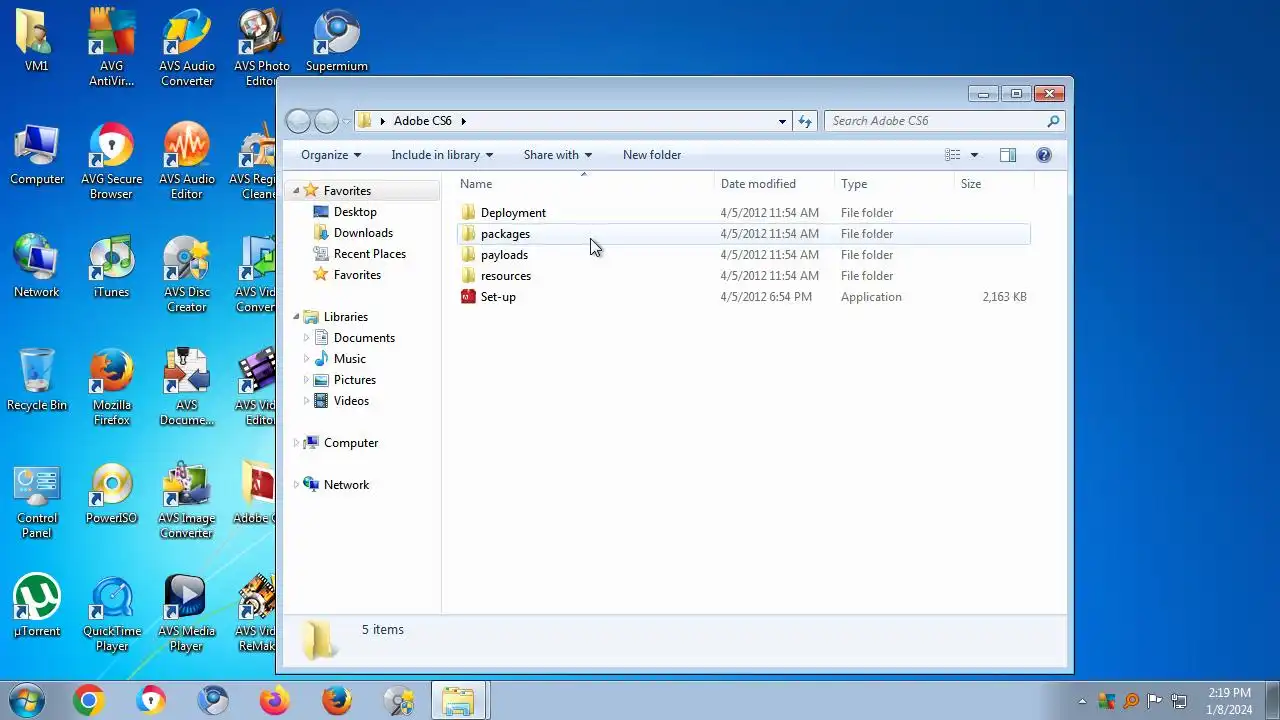Open Include in library menu
The height and width of the screenshot is (720, 1280).
(x=442, y=155)
